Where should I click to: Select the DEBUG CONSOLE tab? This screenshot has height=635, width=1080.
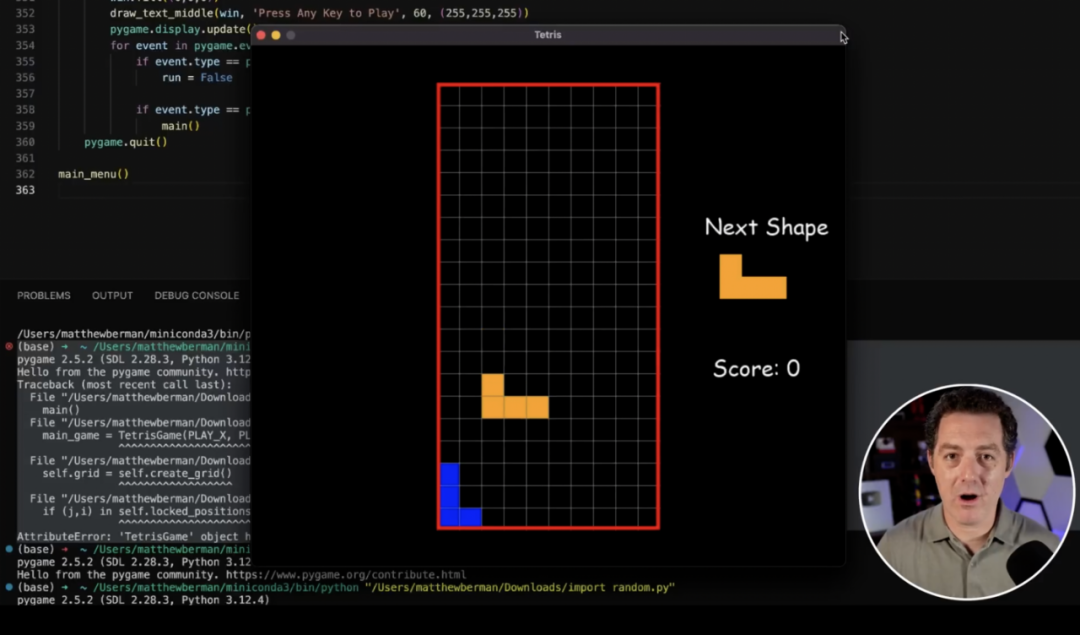(196, 296)
